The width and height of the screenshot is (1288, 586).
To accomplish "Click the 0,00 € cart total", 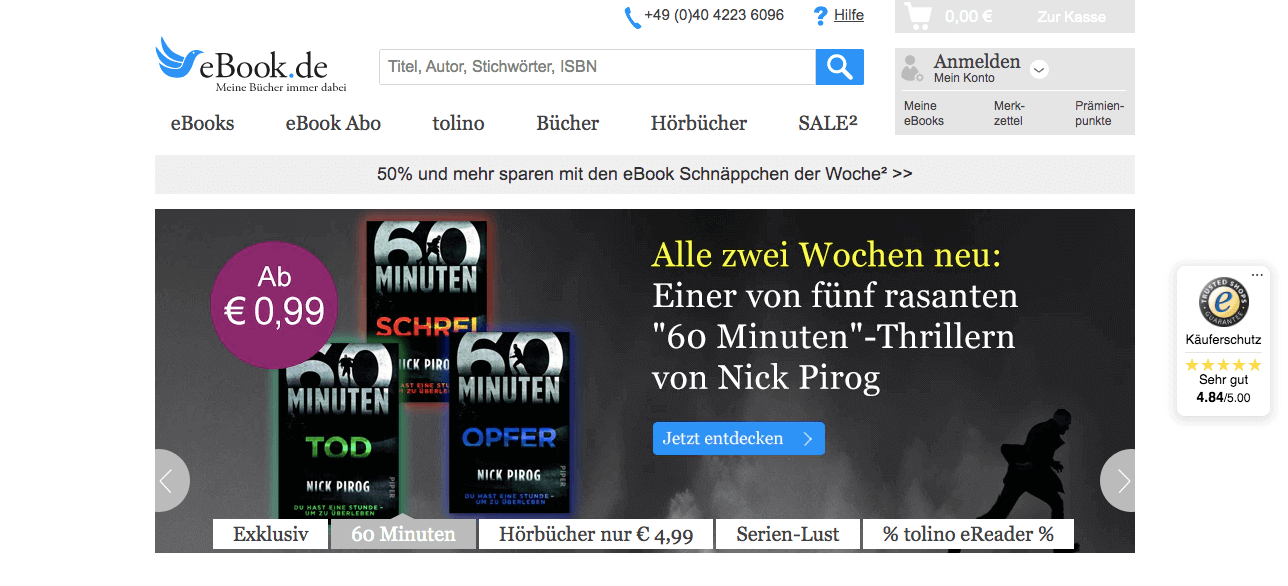I will point(968,16).
